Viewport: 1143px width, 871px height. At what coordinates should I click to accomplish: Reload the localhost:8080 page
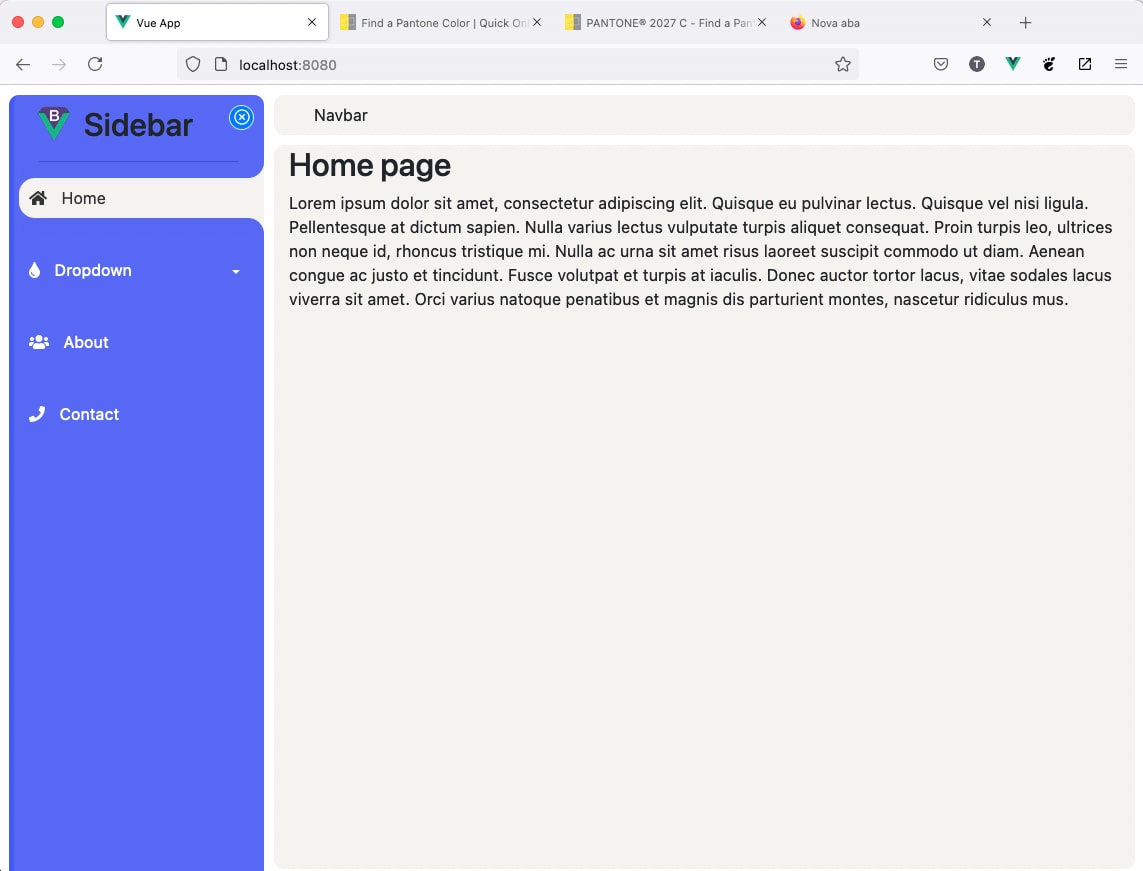point(95,63)
